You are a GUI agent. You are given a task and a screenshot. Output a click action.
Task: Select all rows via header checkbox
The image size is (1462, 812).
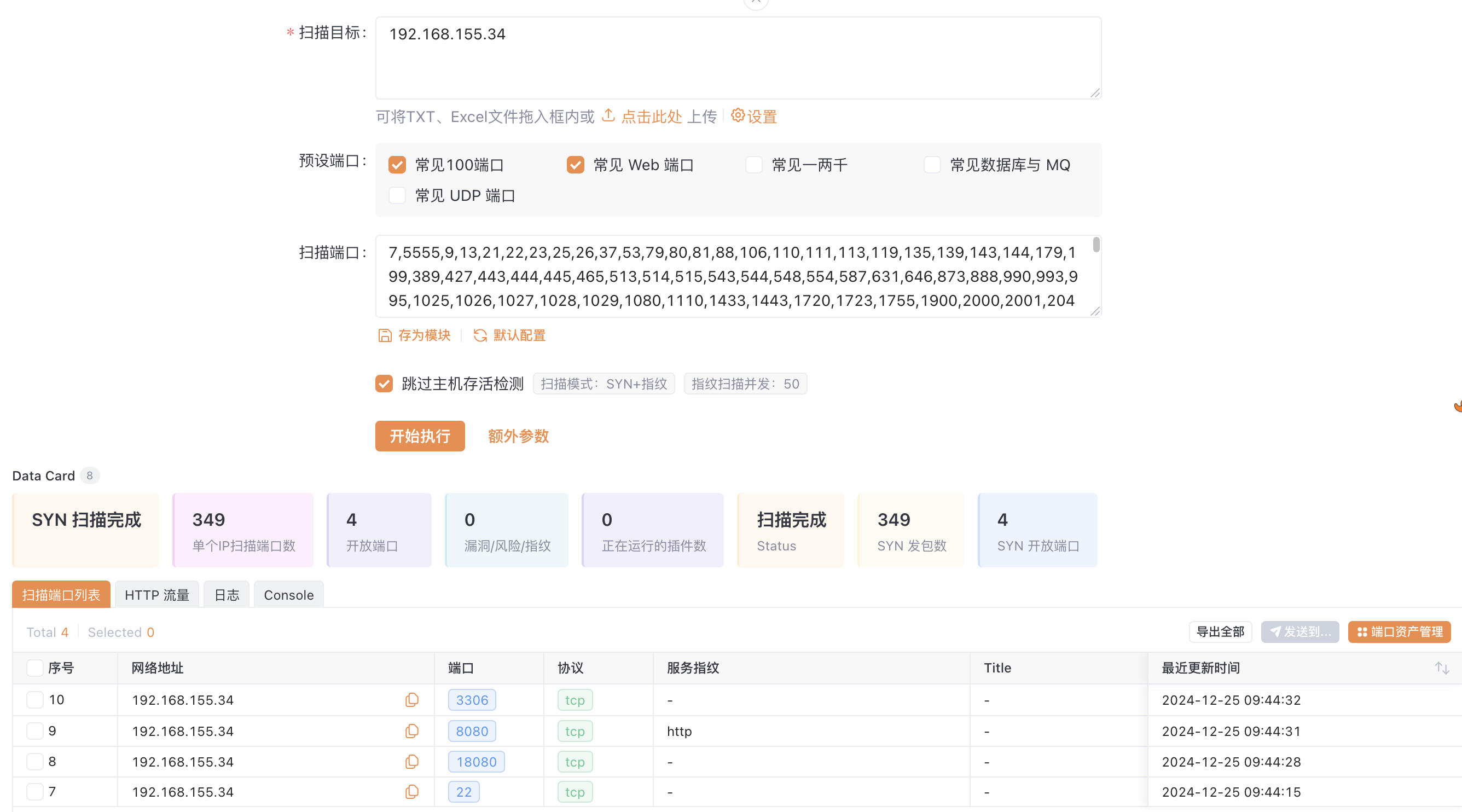(x=35, y=668)
